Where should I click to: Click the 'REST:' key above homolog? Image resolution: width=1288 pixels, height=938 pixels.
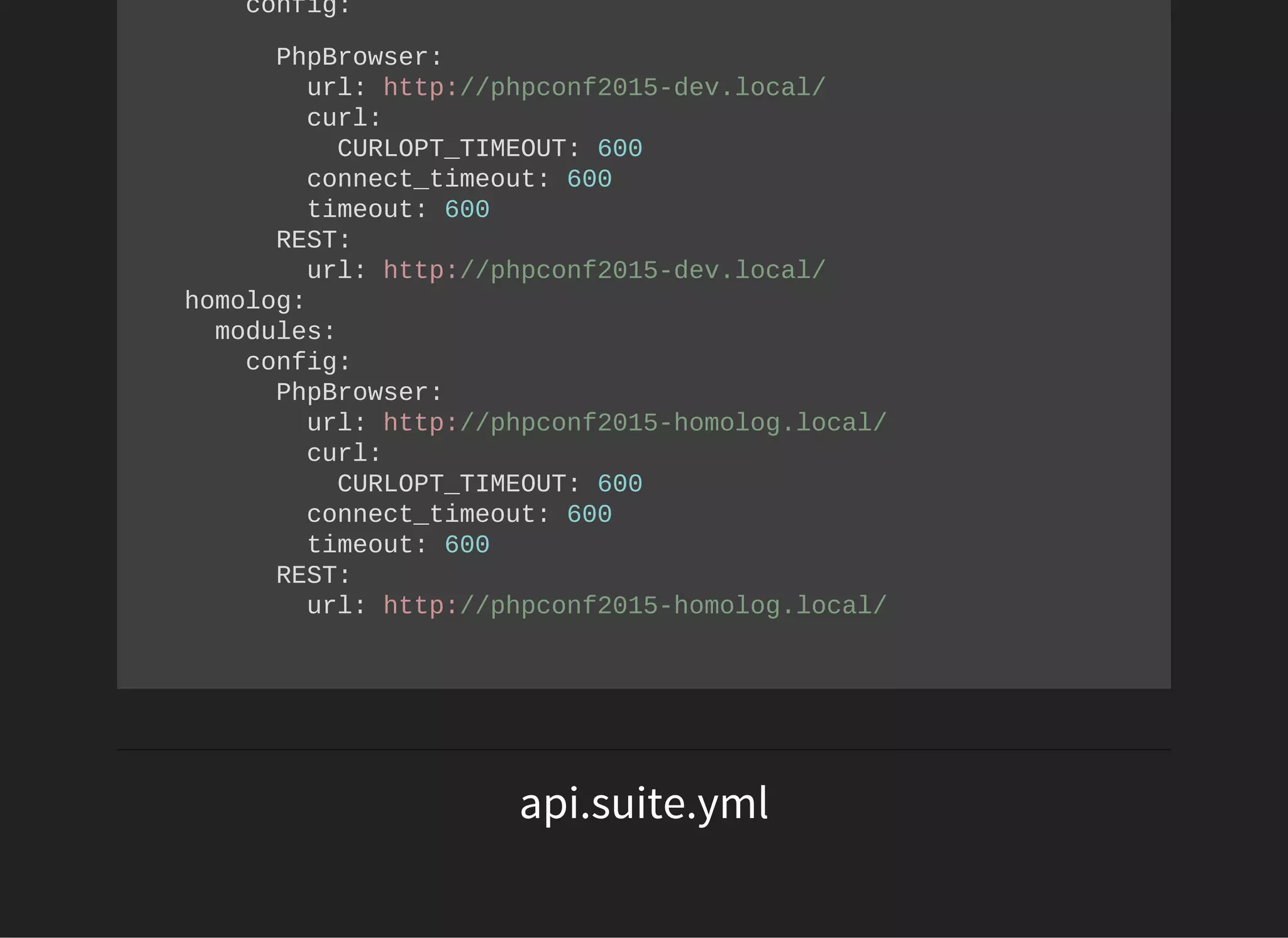pos(313,240)
